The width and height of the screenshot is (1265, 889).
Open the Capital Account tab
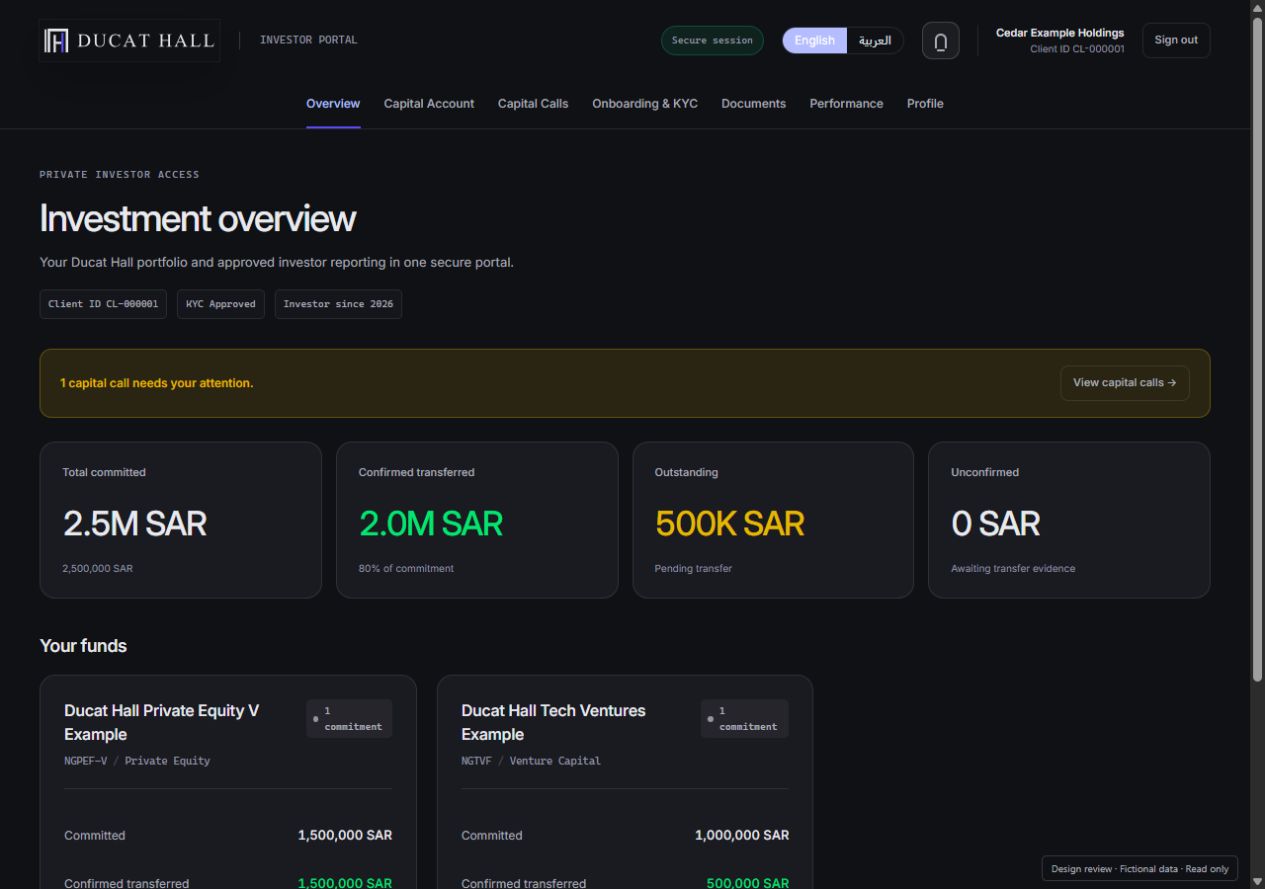(x=429, y=104)
